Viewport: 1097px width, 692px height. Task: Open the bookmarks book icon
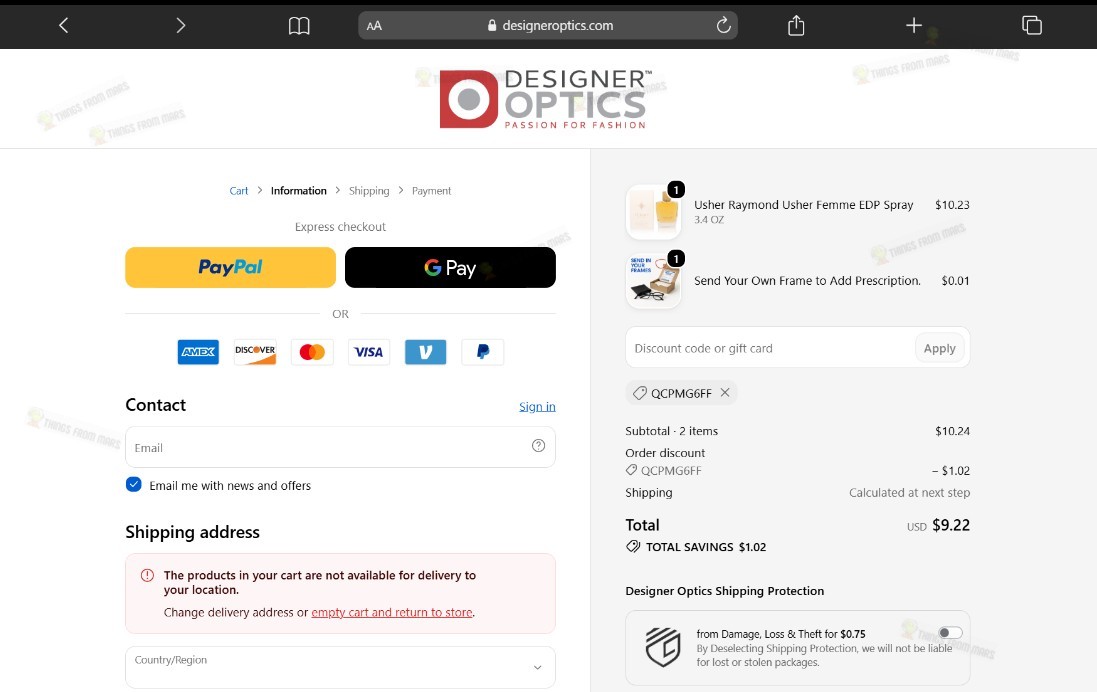299,26
